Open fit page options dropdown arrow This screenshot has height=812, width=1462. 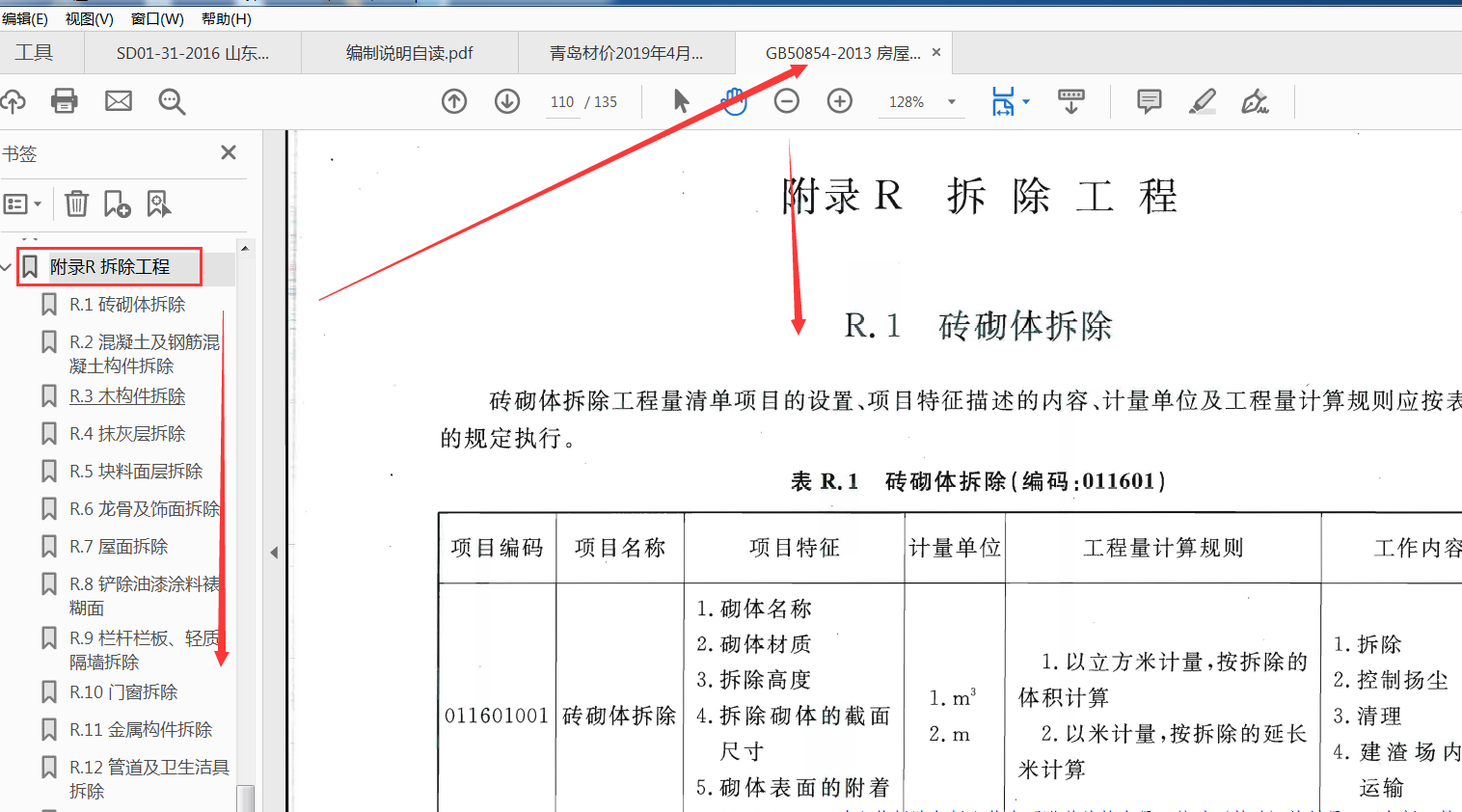pyautogui.click(x=1025, y=101)
